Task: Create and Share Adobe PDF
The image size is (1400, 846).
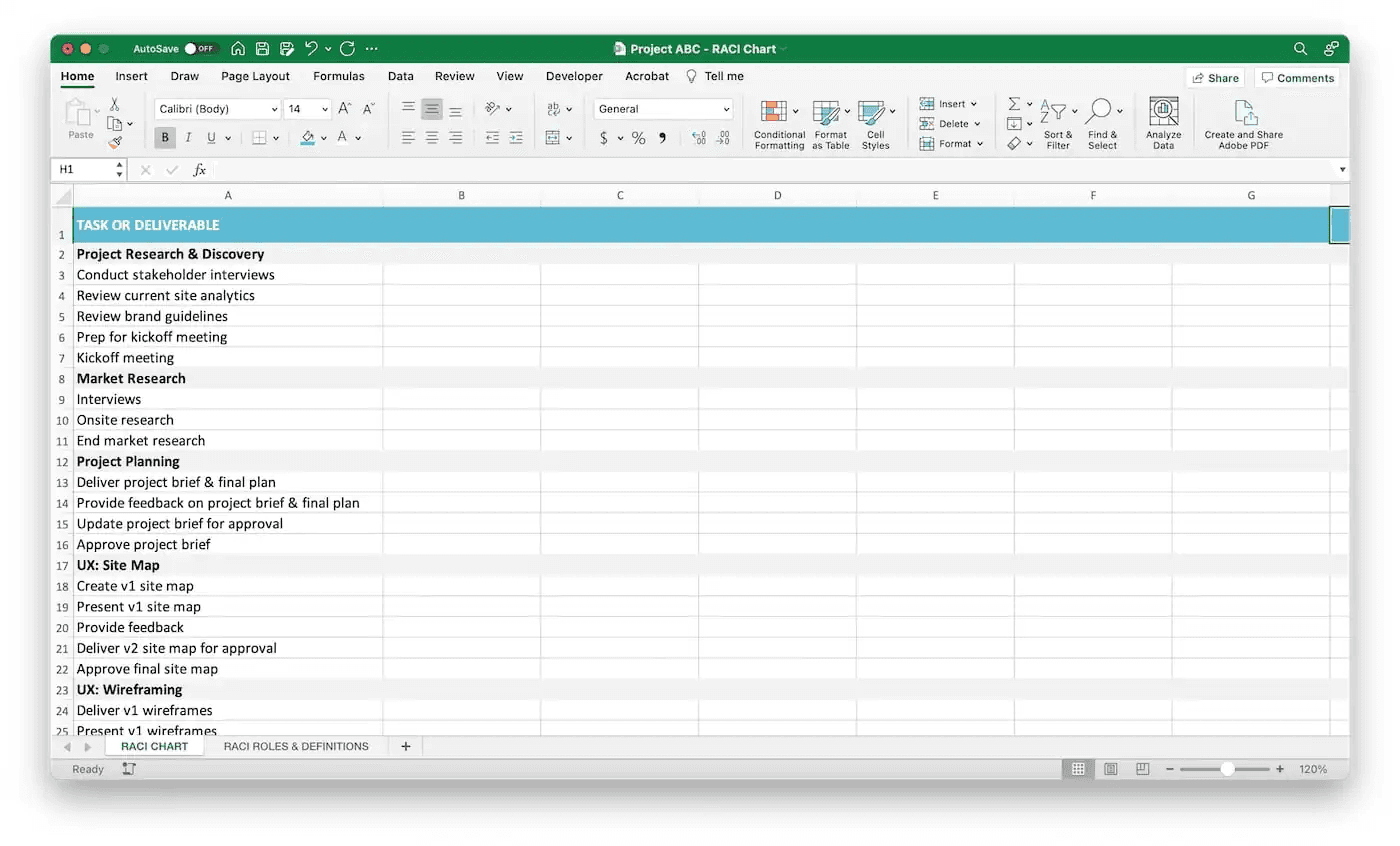Action: [1243, 122]
